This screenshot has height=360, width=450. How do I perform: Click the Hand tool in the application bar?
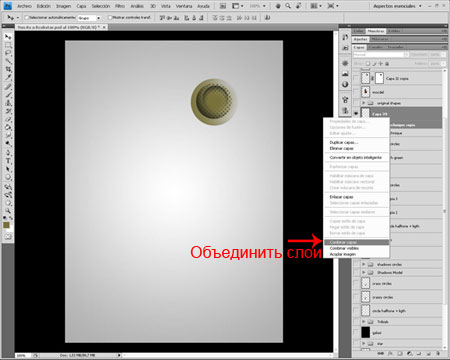(279, 6)
